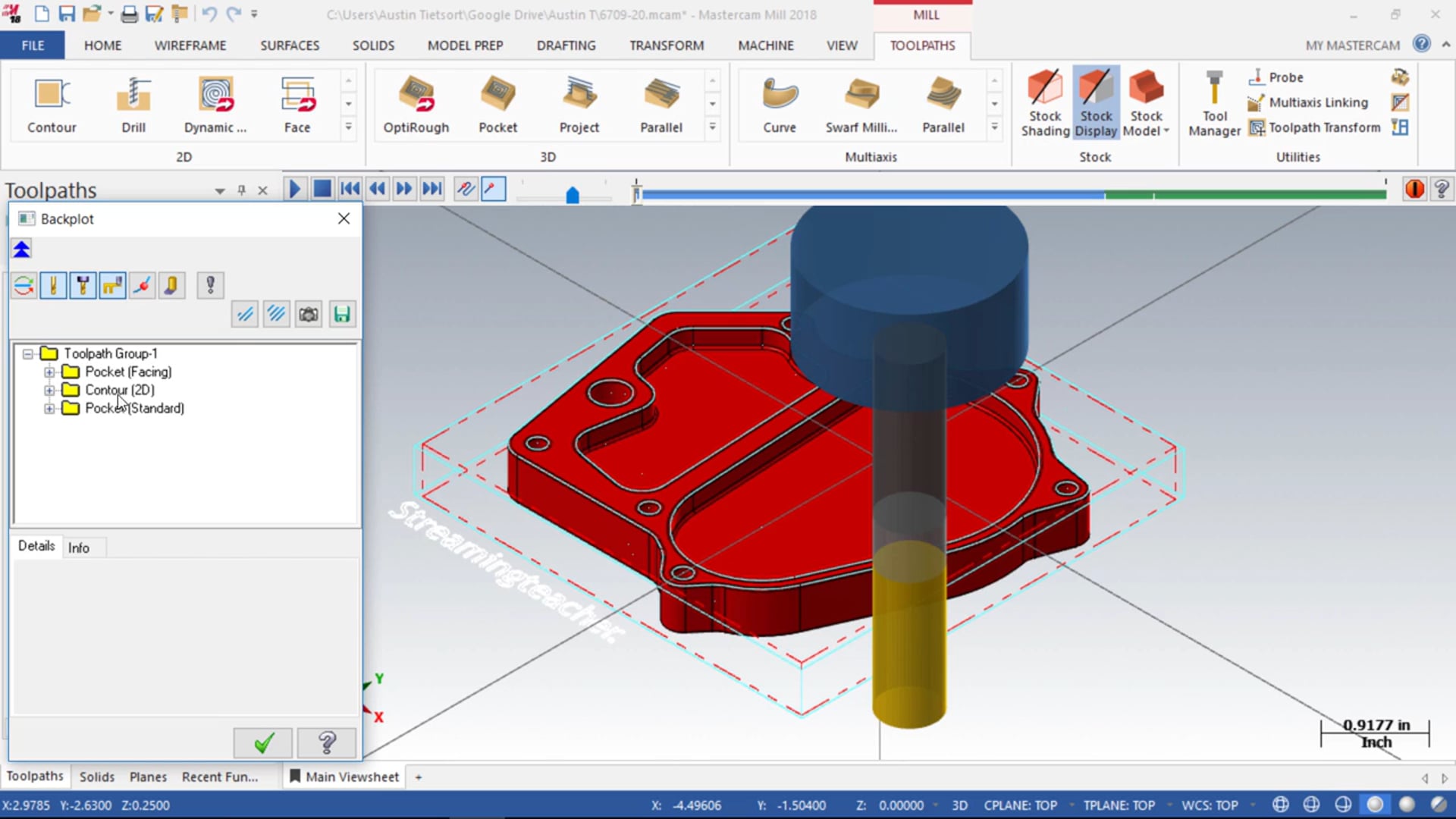The image size is (1456, 819).
Task: Open the Stock Model dropdown arrow
Action: (x=1166, y=131)
